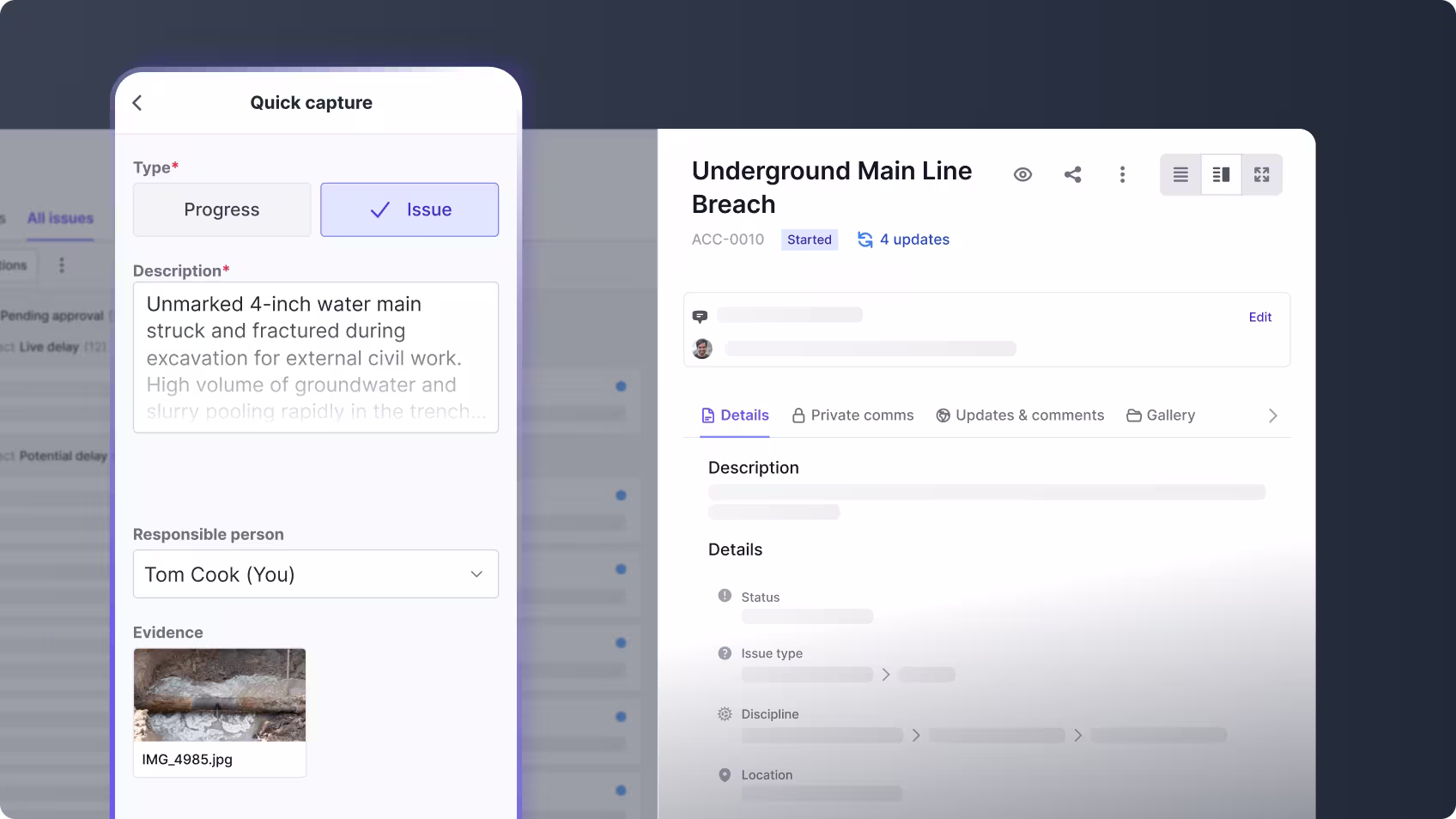The image size is (1456, 819).
Task: Expand the issue panel to fullscreen
Action: (1261, 174)
